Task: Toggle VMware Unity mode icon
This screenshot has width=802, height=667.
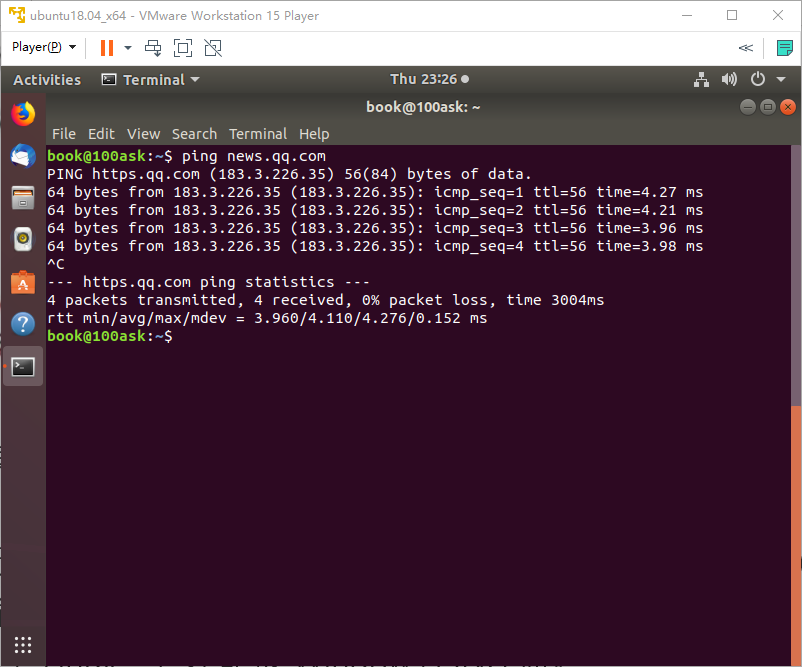Action: (213, 48)
